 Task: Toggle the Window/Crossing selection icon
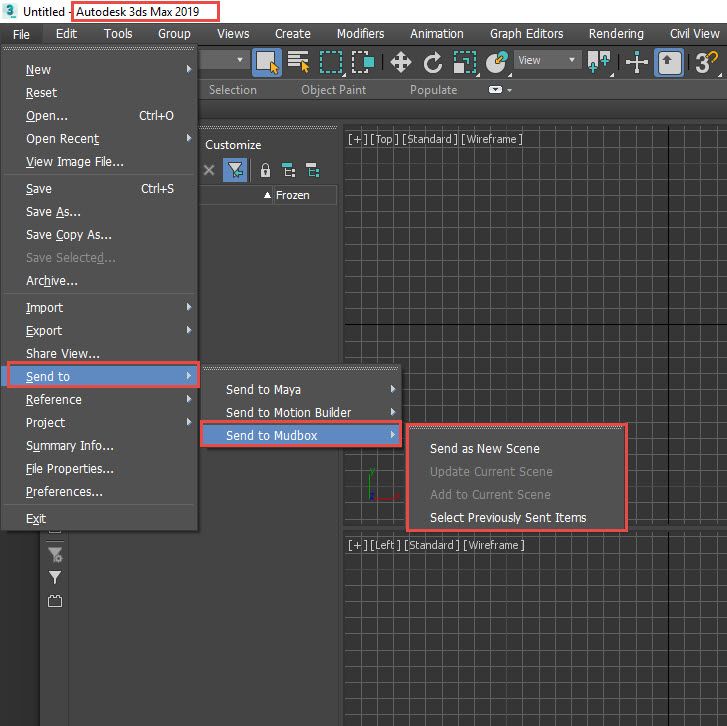(363, 62)
